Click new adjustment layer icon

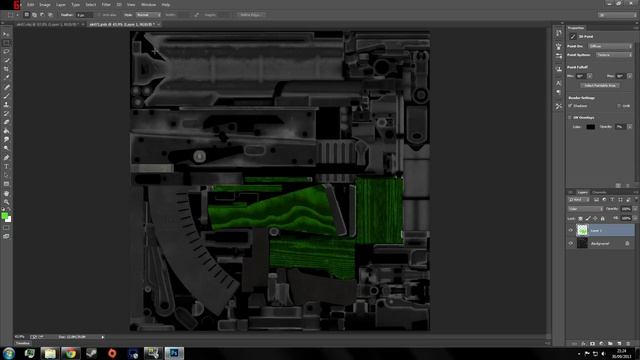pyautogui.click(x=601, y=344)
